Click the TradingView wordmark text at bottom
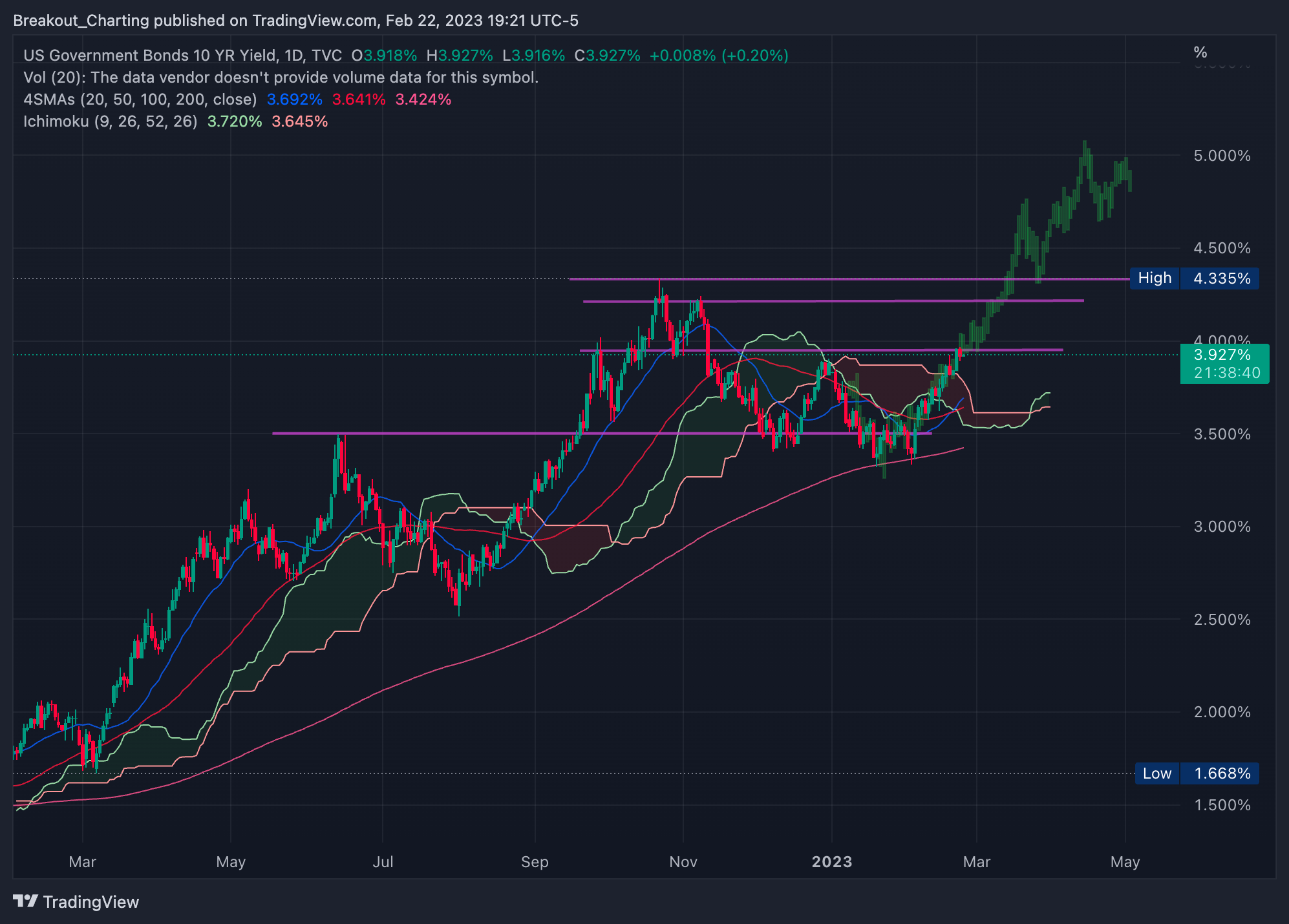 coord(91,902)
